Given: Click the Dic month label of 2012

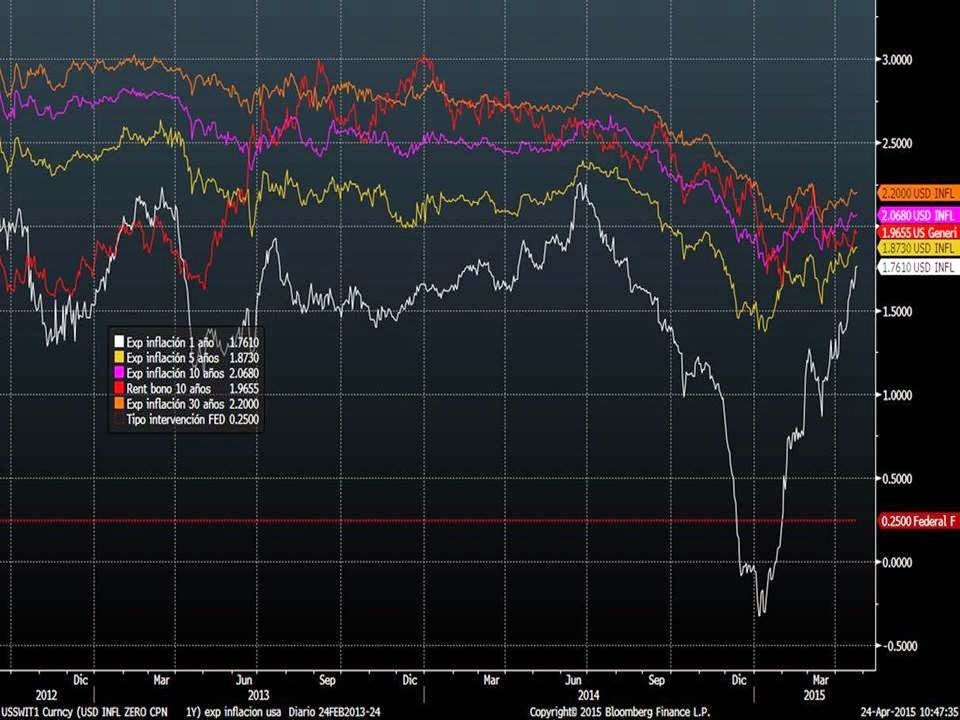Looking at the screenshot, I should tap(80, 680).
